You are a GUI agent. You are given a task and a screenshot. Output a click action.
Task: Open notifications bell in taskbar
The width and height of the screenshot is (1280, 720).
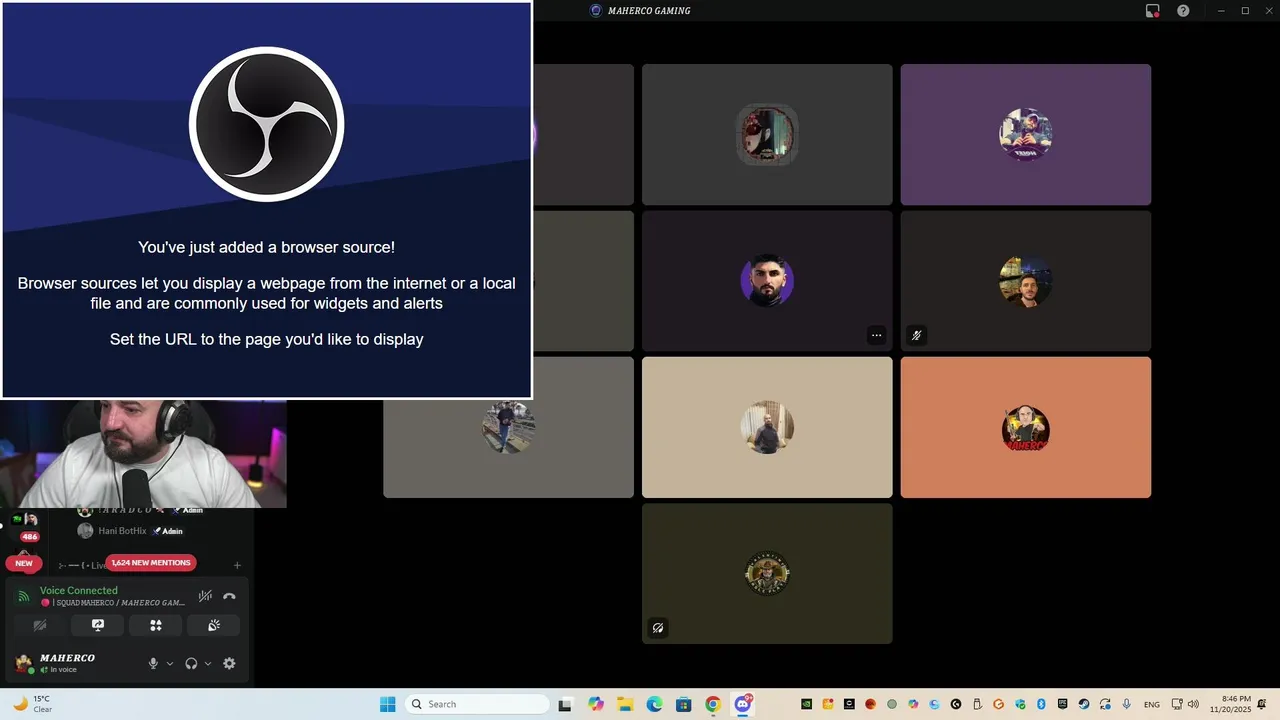point(1262,704)
